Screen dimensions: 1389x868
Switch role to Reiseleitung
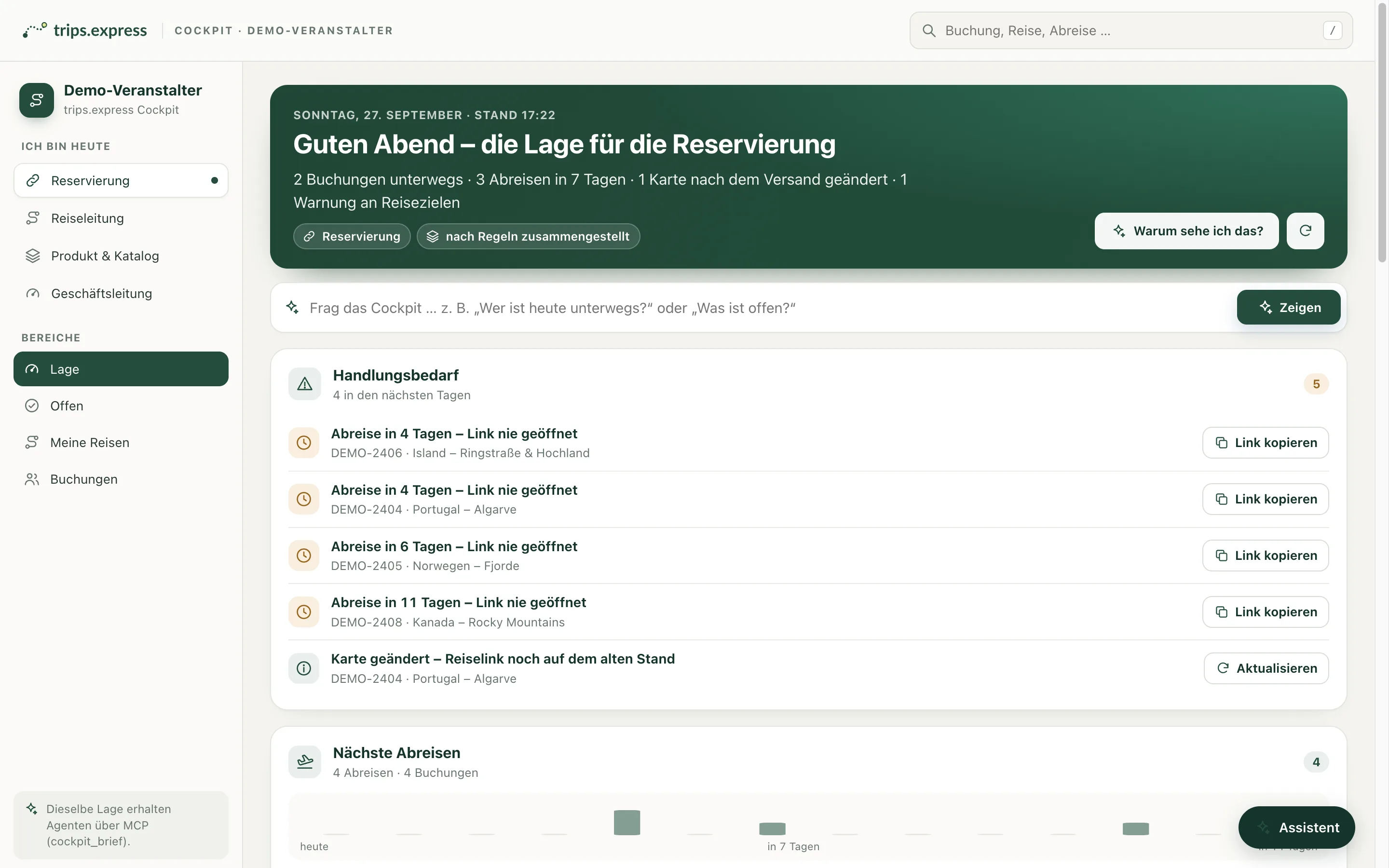point(121,218)
